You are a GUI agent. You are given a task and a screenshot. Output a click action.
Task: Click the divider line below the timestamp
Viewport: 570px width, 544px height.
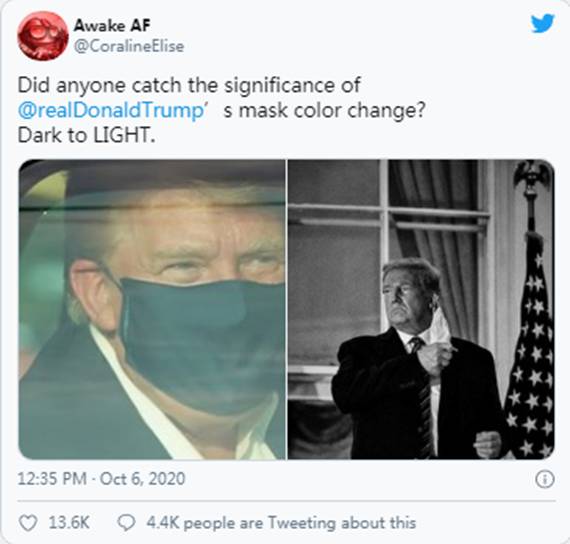286,501
